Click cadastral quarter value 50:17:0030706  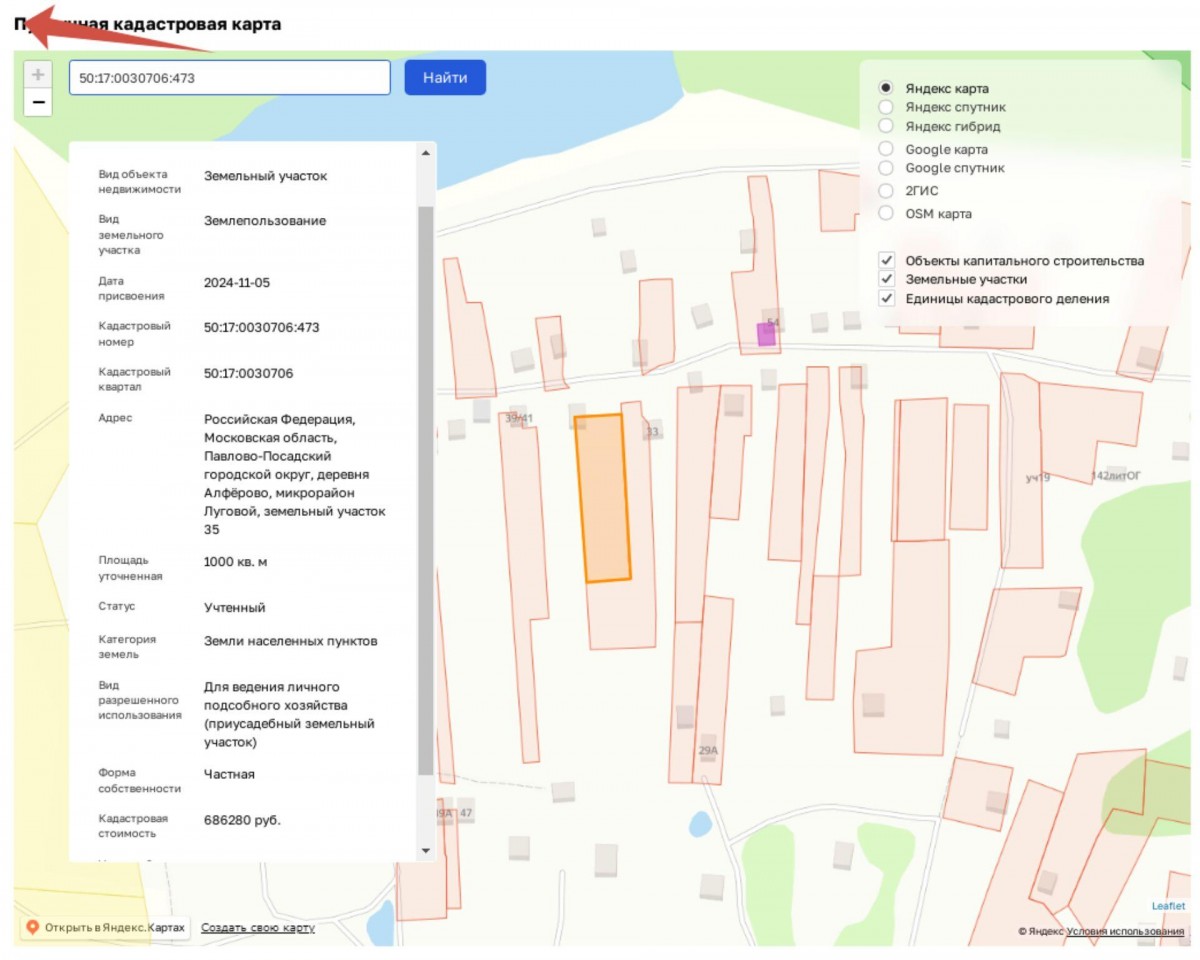click(249, 373)
